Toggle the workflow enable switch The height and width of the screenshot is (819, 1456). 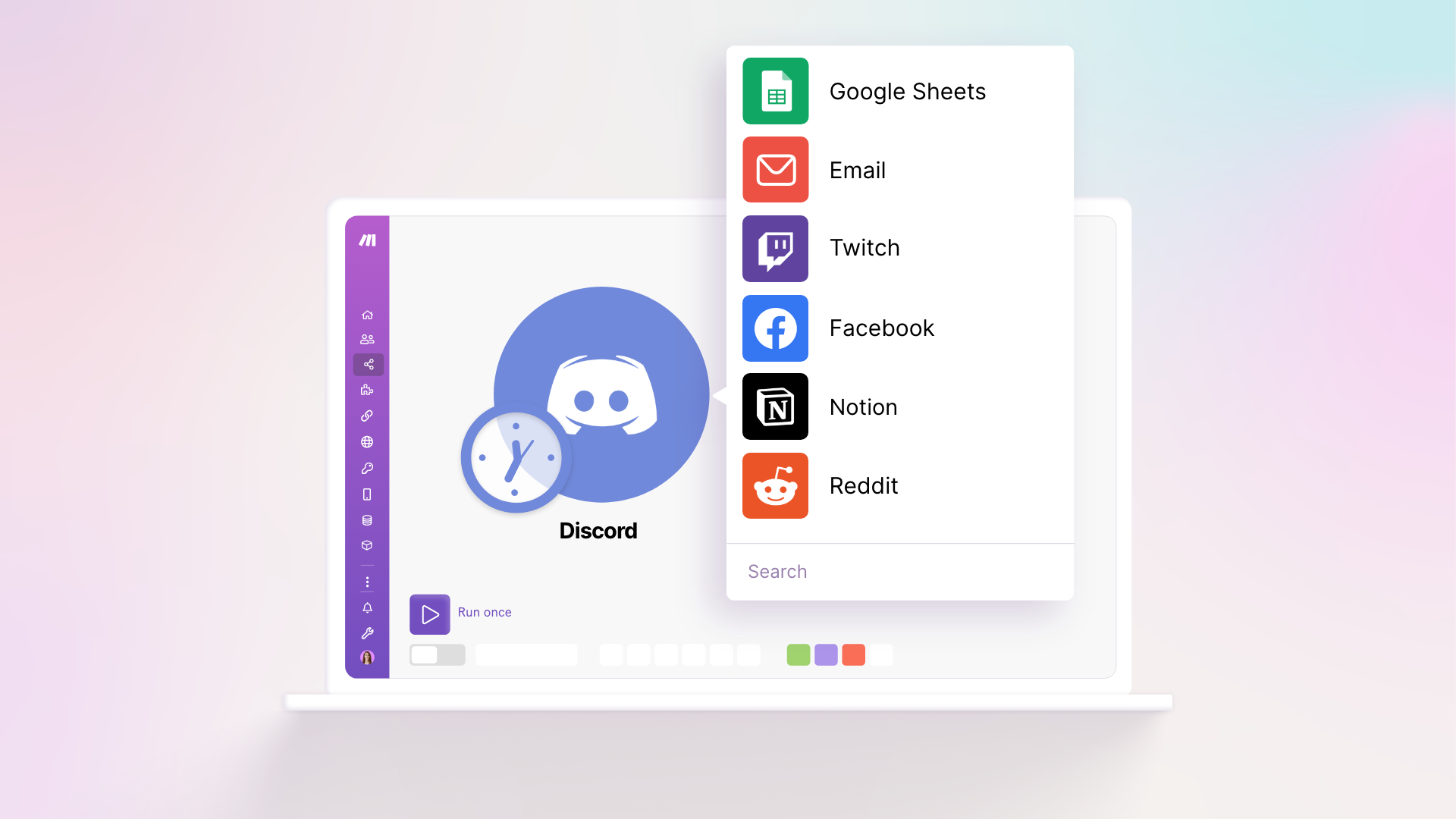(x=436, y=654)
